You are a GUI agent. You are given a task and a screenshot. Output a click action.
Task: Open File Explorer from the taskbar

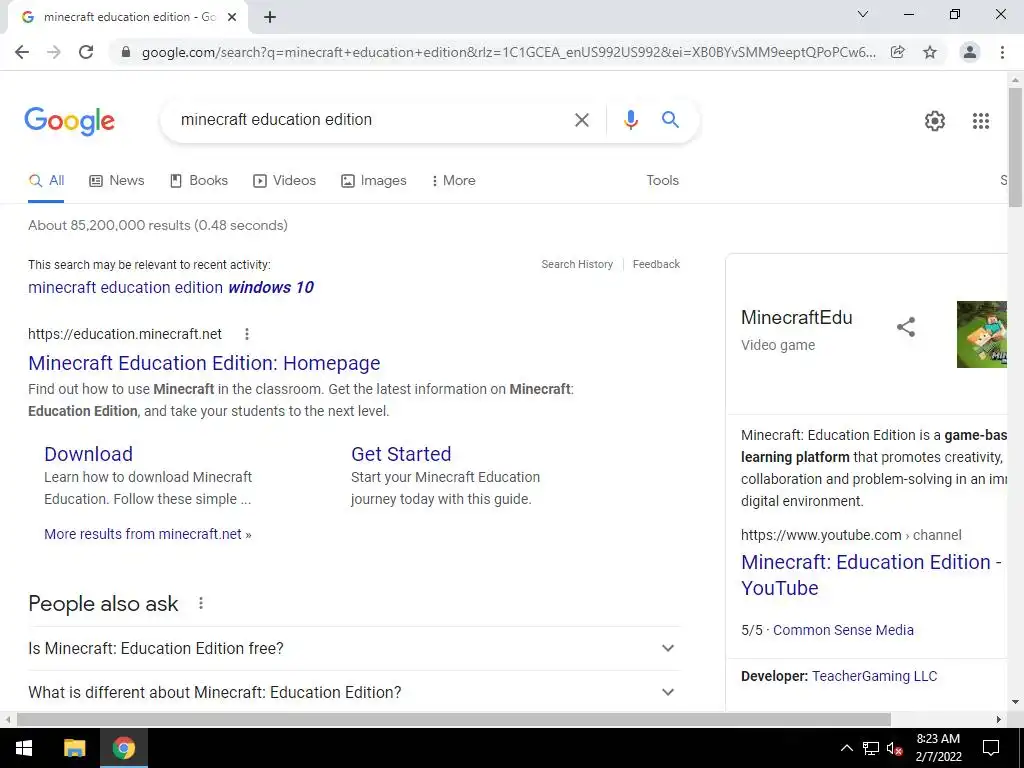(74, 748)
